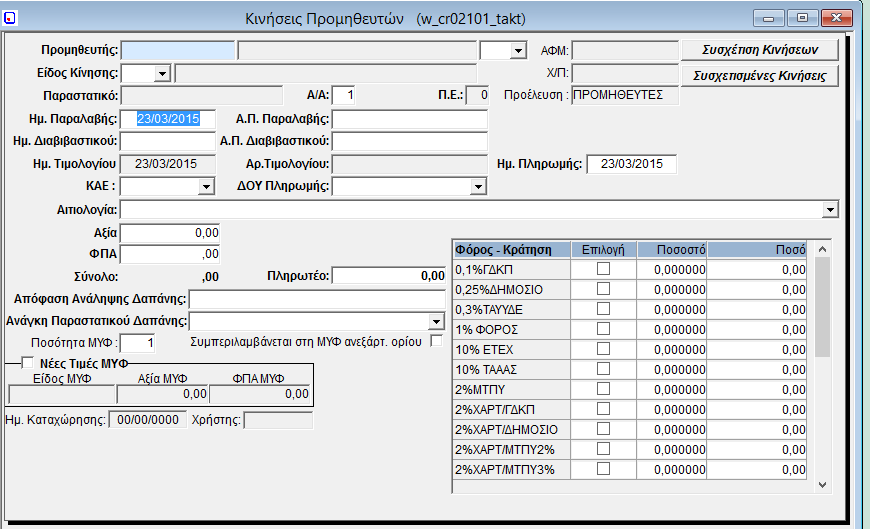Click the Ποσότητα ΜΥΦ field
This screenshot has width=870, height=529.
tap(138, 342)
